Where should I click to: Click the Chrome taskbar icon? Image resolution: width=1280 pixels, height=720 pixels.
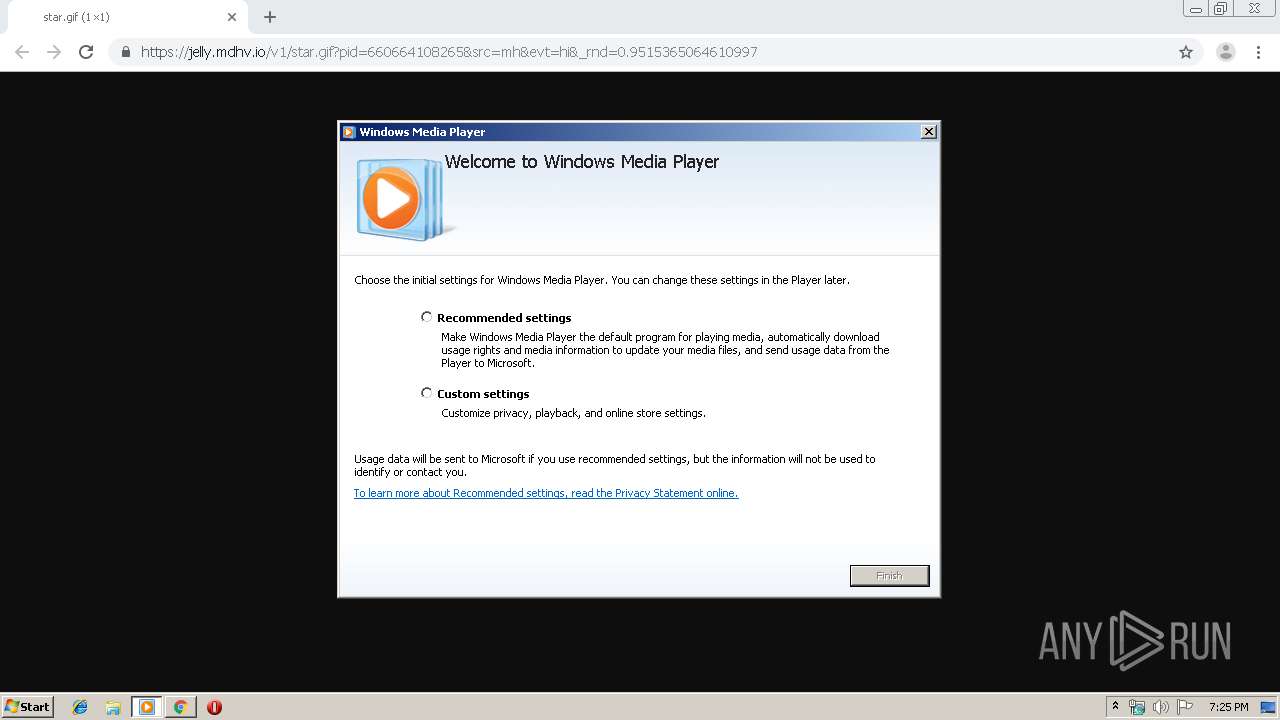coord(180,707)
